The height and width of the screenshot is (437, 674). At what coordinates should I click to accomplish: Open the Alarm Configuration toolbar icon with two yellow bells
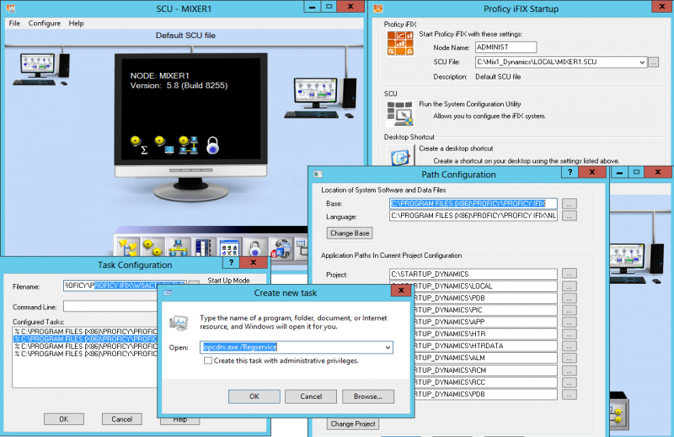tap(153, 248)
